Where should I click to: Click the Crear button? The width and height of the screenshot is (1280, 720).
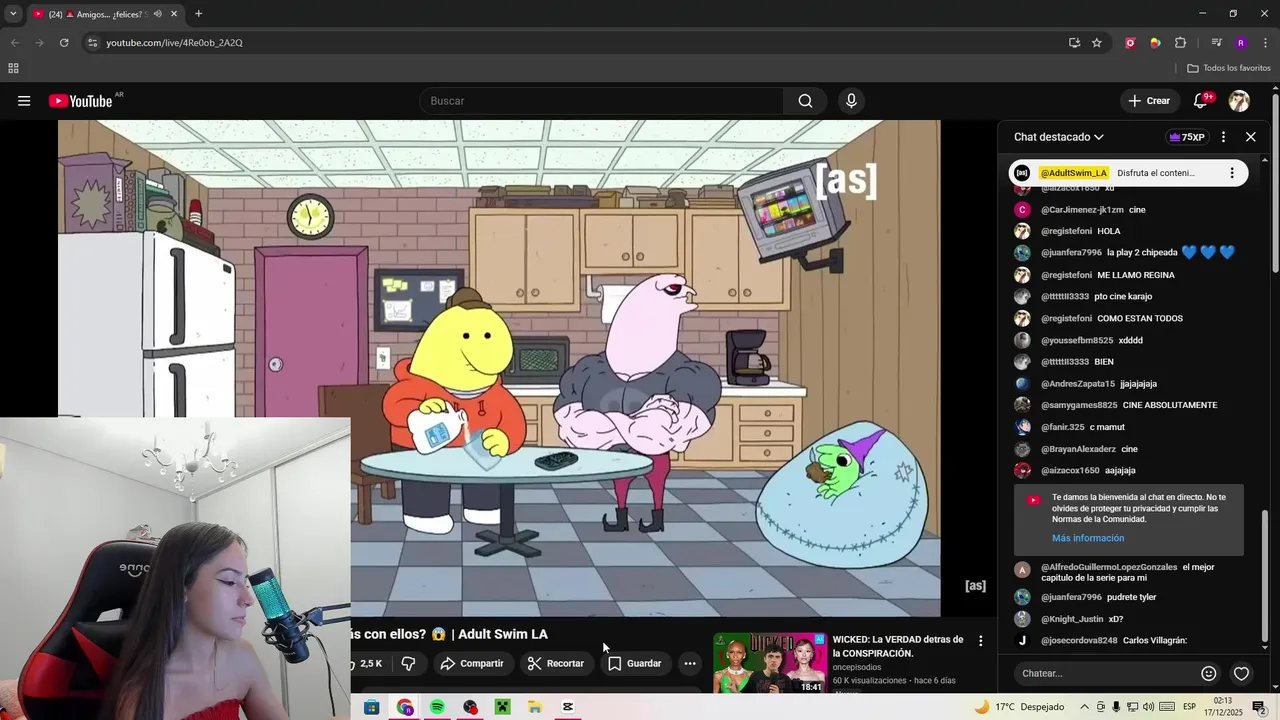[1149, 101]
